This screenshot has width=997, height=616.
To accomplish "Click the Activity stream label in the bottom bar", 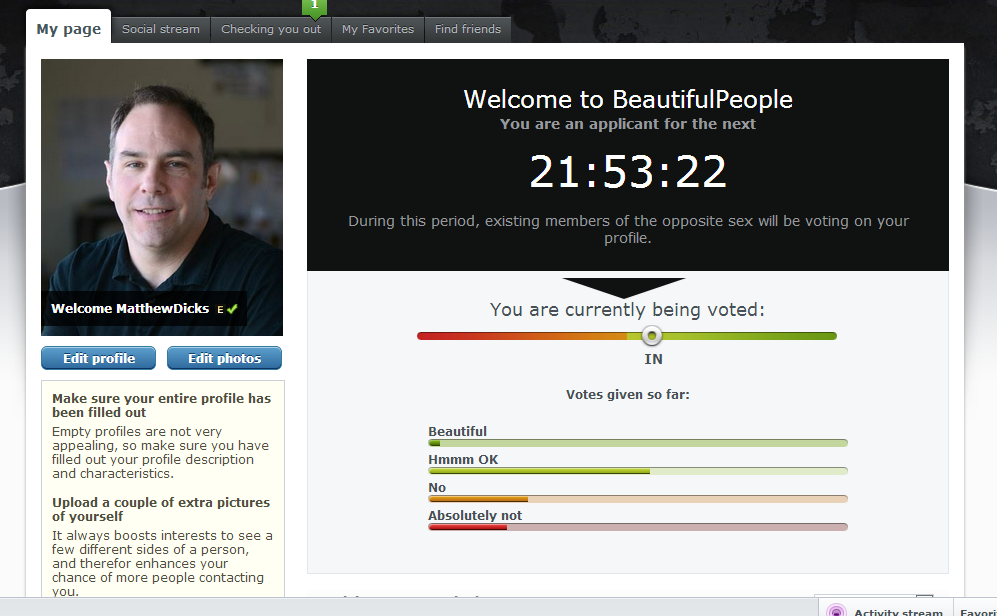I will click(x=898, y=612).
